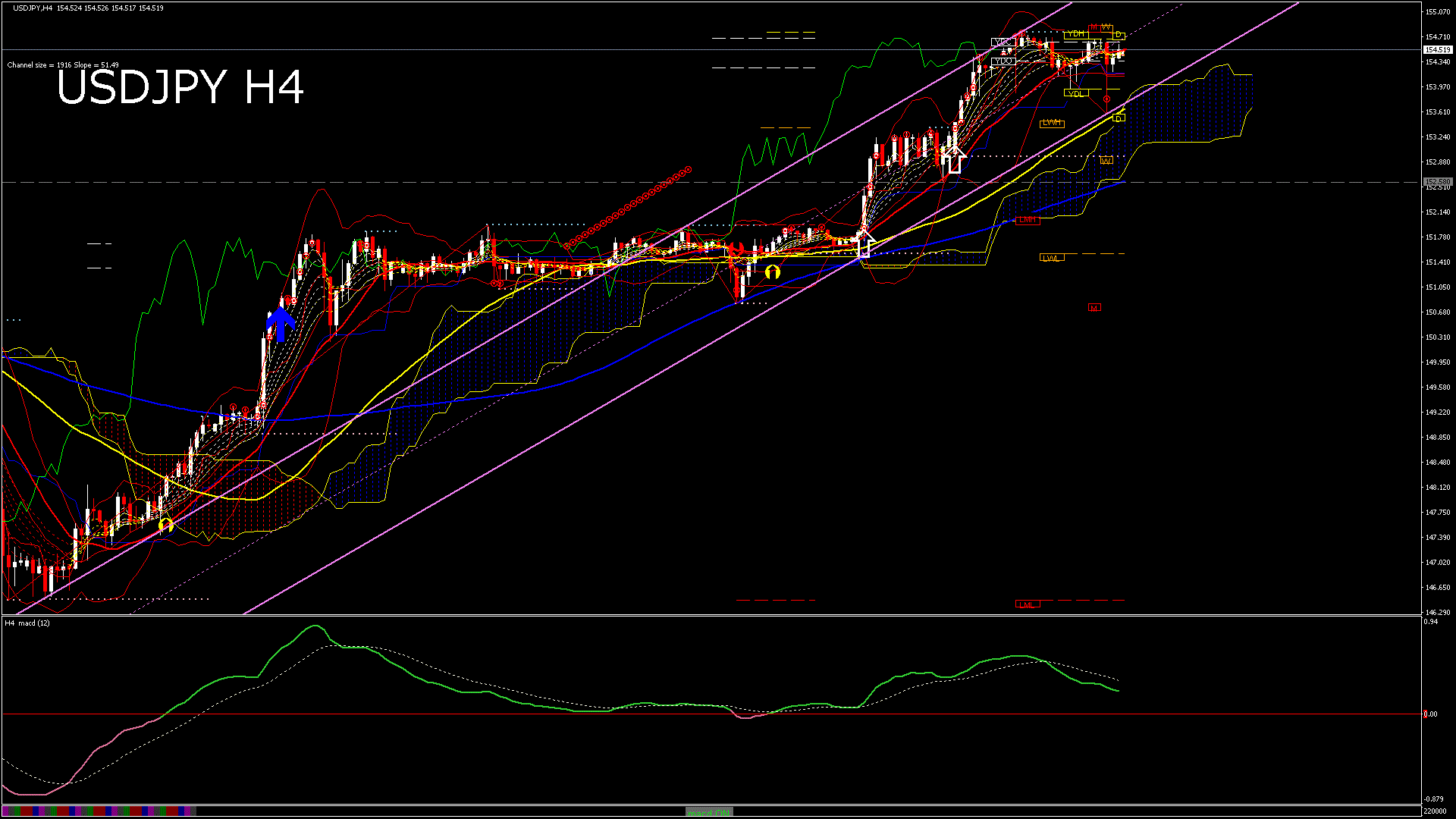The image size is (1456, 819).
Task: Click the blue up arrow signal
Action: pyautogui.click(x=281, y=325)
